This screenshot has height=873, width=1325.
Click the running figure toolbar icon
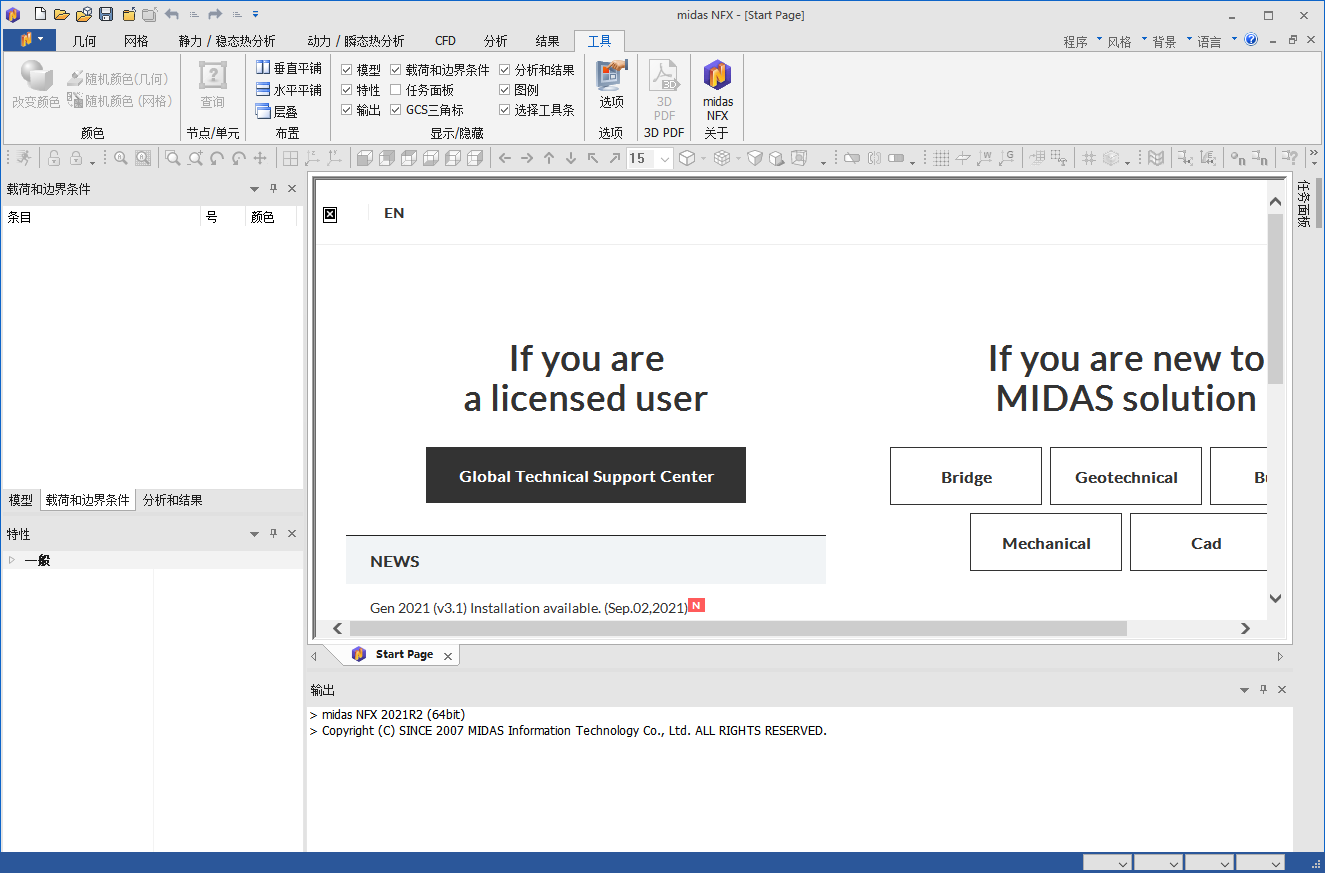(x=22, y=158)
